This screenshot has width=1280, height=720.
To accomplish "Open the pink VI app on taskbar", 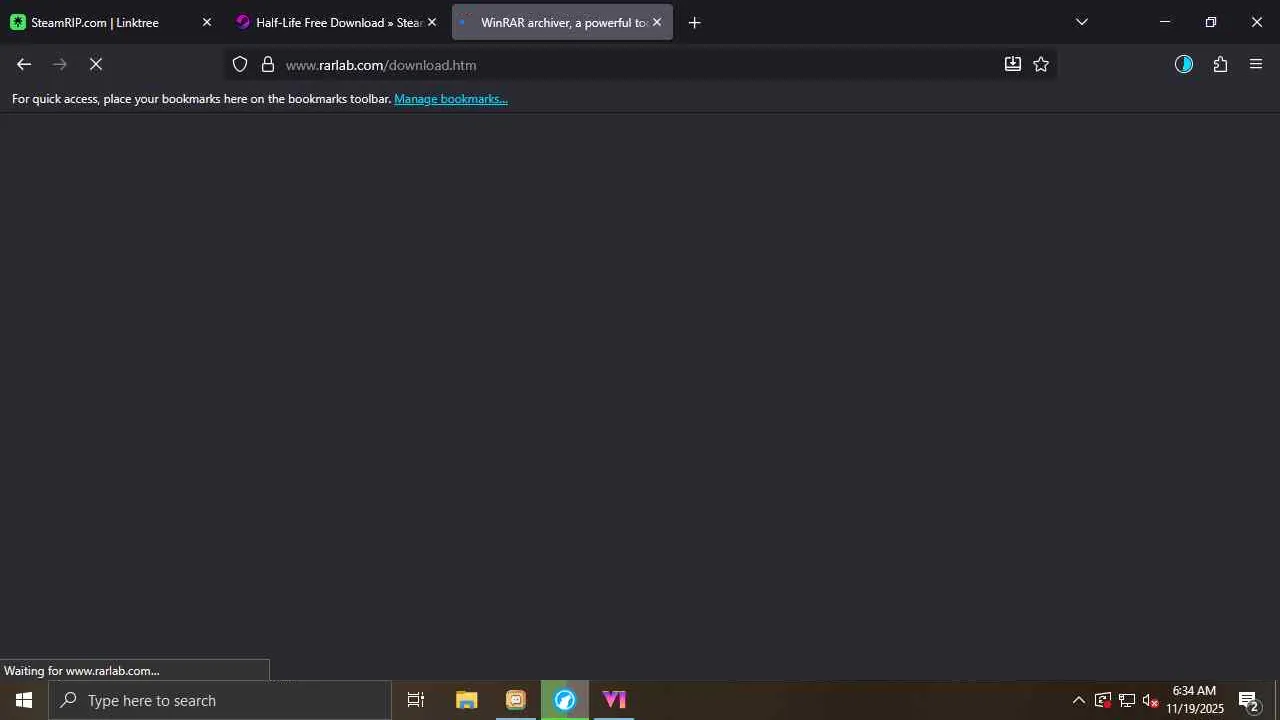I will pyautogui.click(x=614, y=700).
